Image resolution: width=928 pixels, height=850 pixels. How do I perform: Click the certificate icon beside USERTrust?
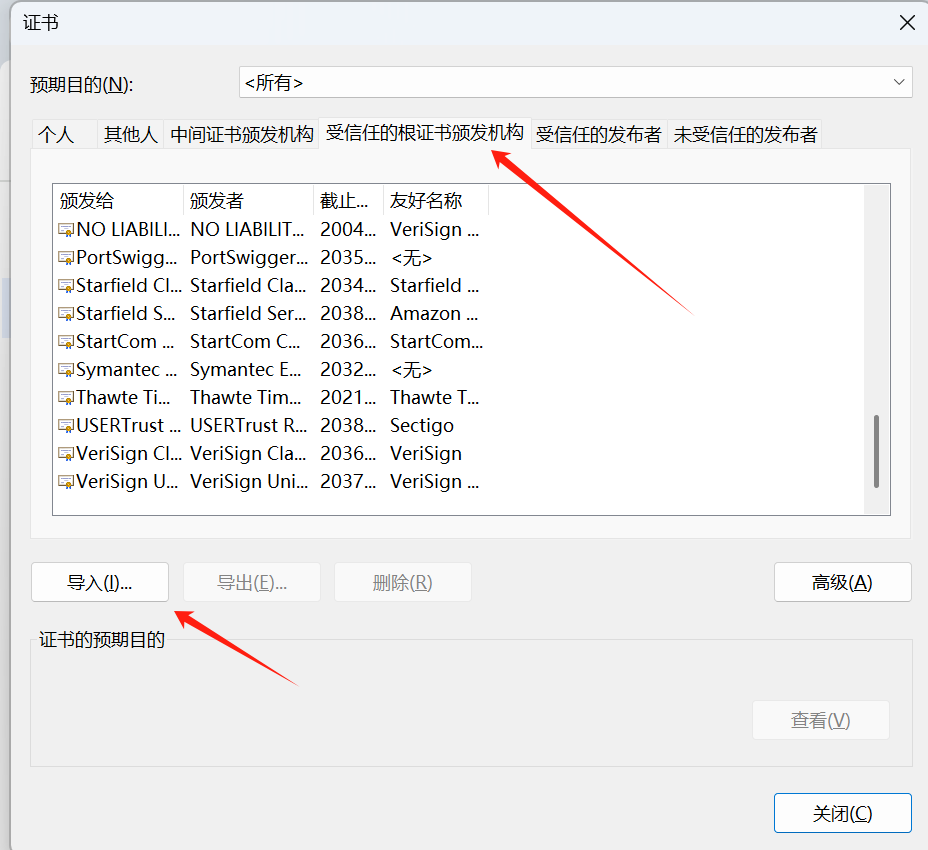pyautogui.click(x=66, y=426)
